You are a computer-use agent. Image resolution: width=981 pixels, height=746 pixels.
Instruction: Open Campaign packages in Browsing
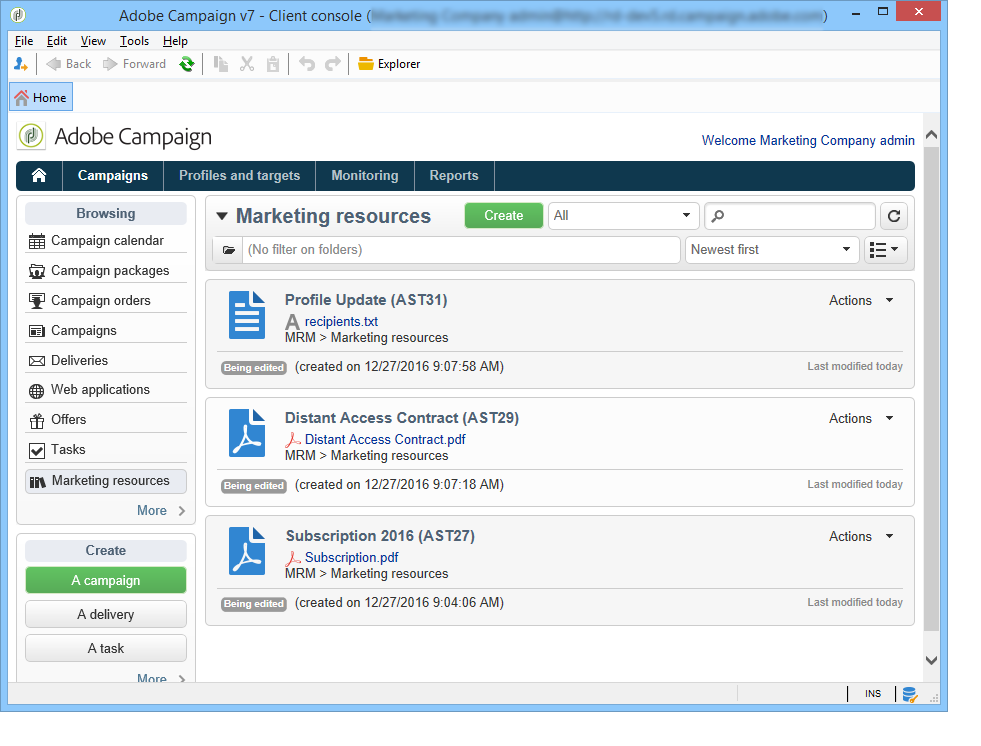click(106, 271)
